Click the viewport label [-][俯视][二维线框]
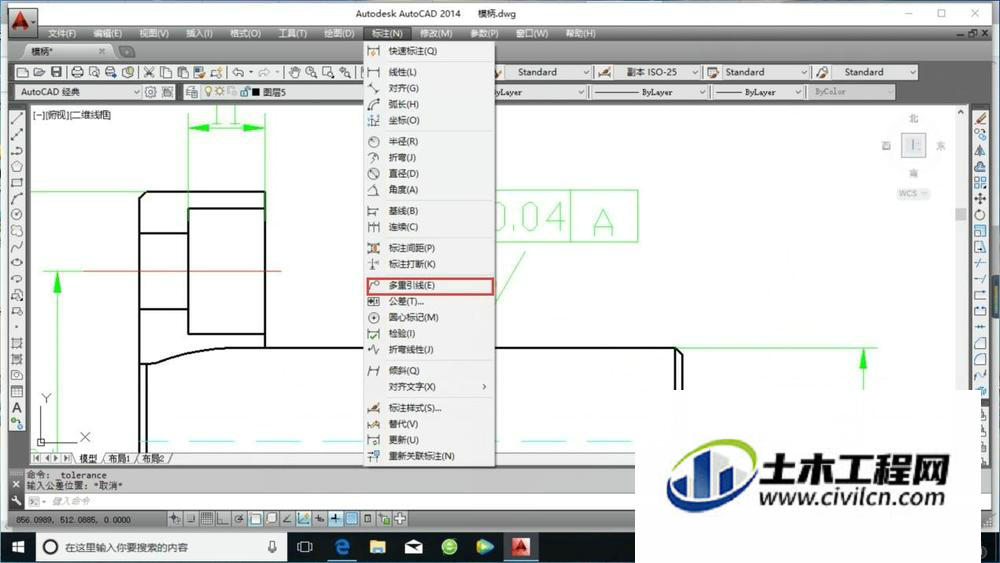The height and width of the screenshot is (563, 1000). pyautogui.click(x=72, y=115)
